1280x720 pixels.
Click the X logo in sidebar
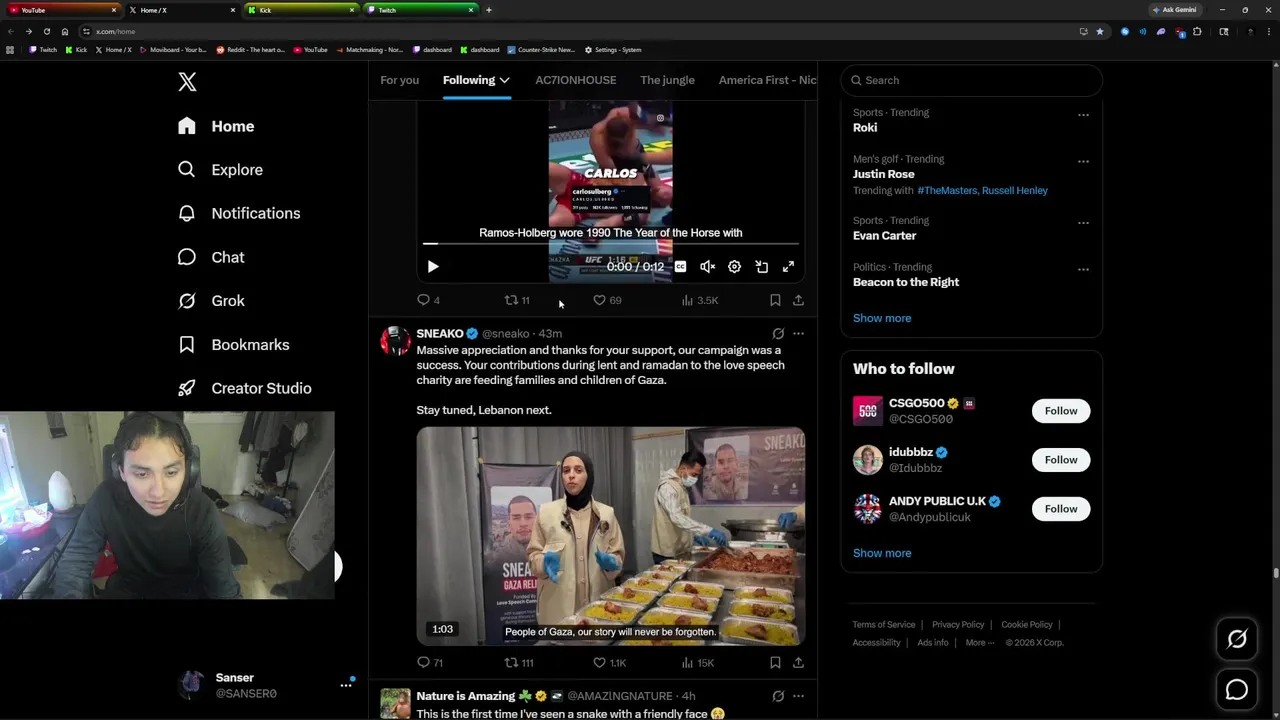(187, 82)
